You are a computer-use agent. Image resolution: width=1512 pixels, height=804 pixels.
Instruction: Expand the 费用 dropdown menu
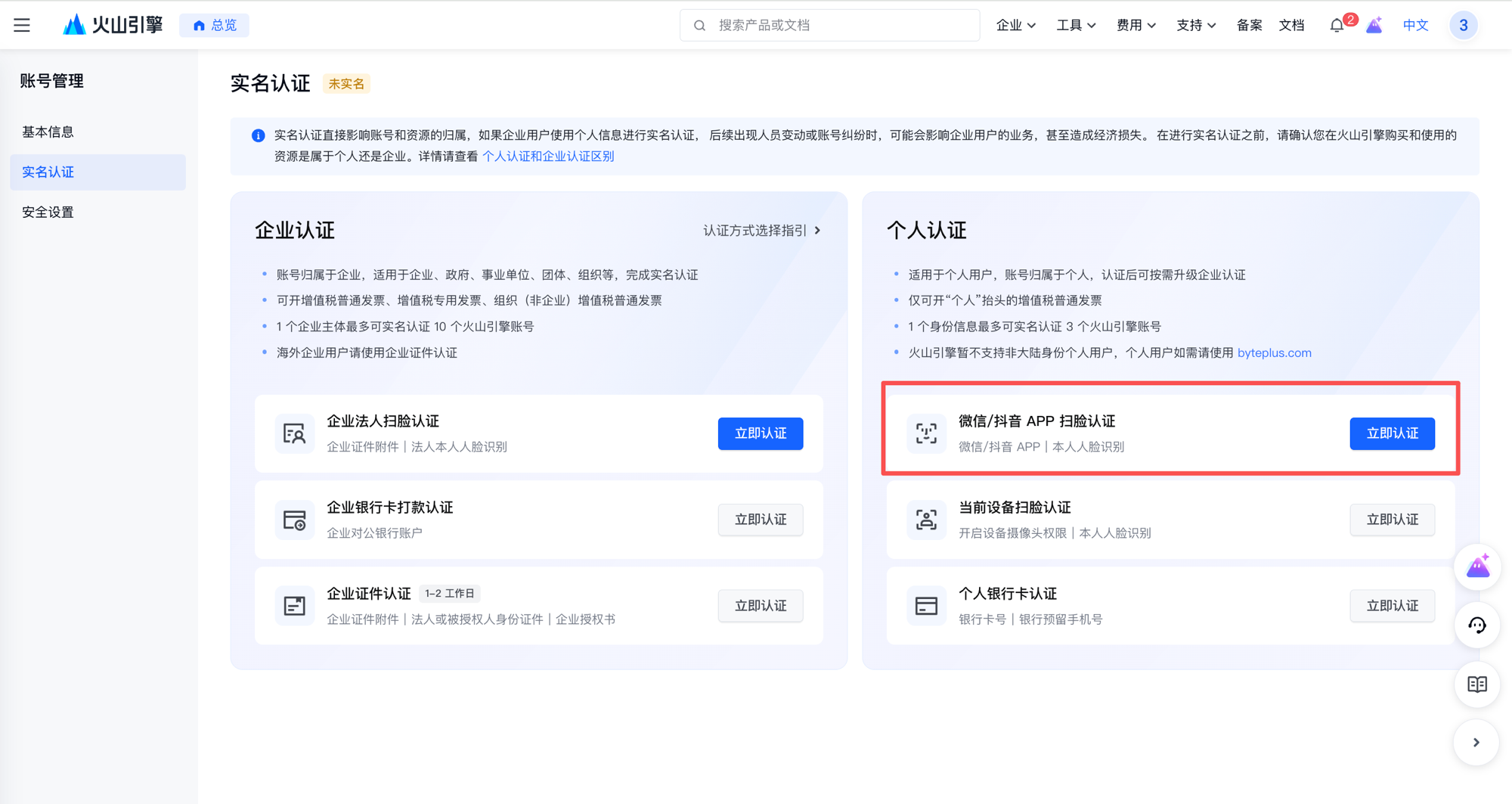coord(1136,25)
